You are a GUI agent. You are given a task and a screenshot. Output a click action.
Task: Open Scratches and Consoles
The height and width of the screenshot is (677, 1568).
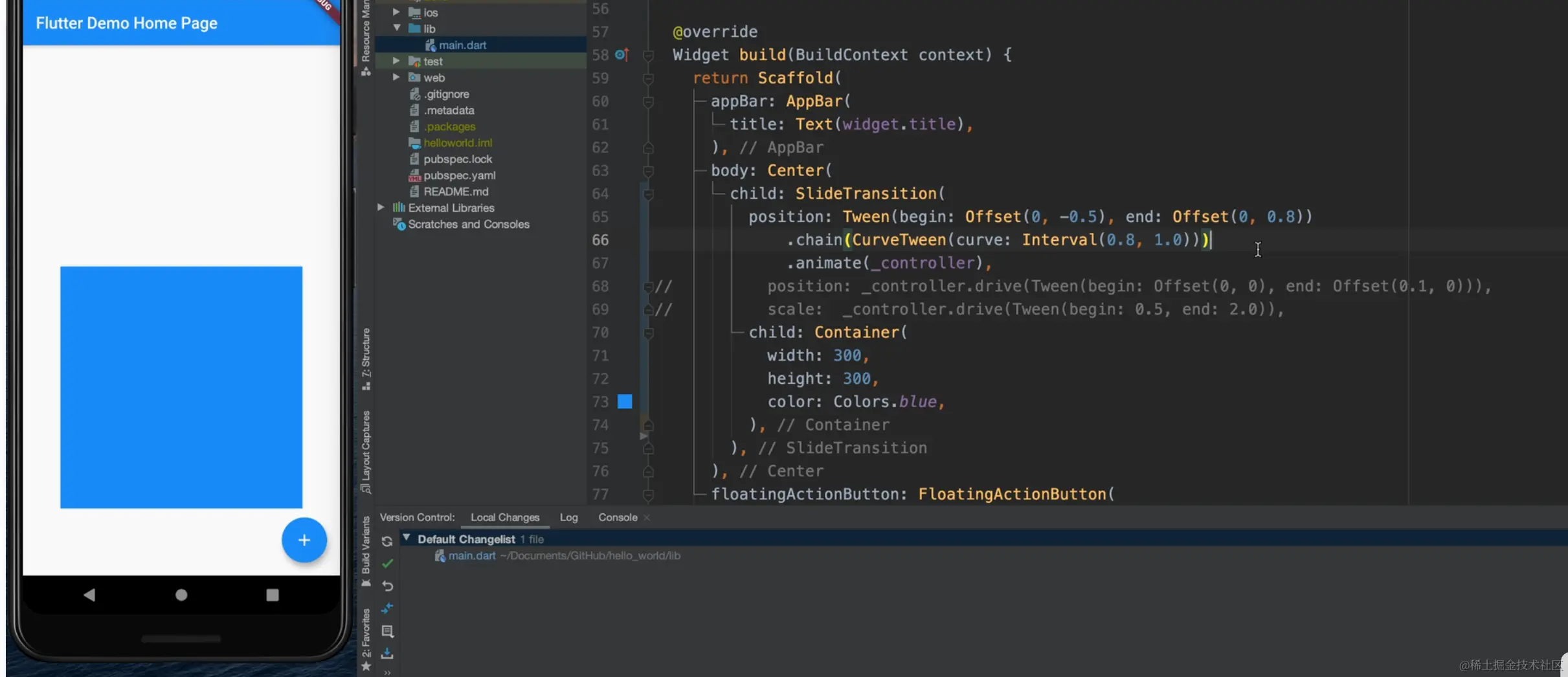click(469, 224)
